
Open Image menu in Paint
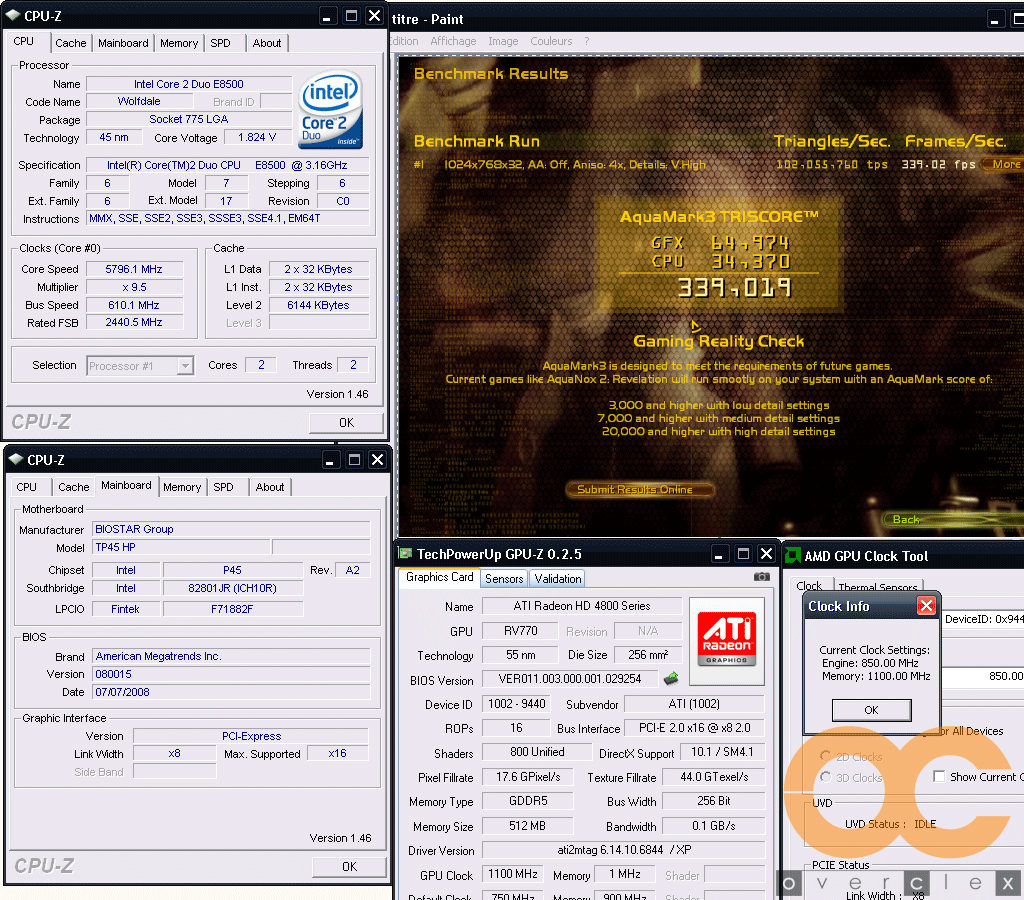pyautogui.click(x=504, y=41)
